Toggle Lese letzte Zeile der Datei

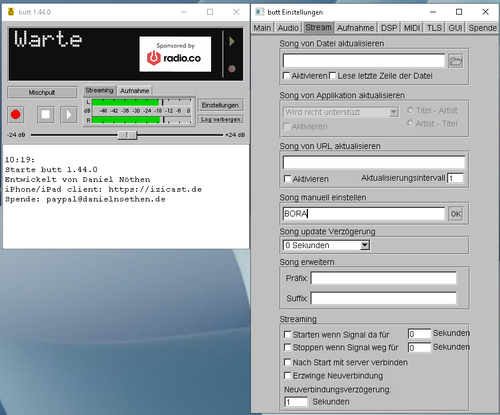tap(332, 76)
